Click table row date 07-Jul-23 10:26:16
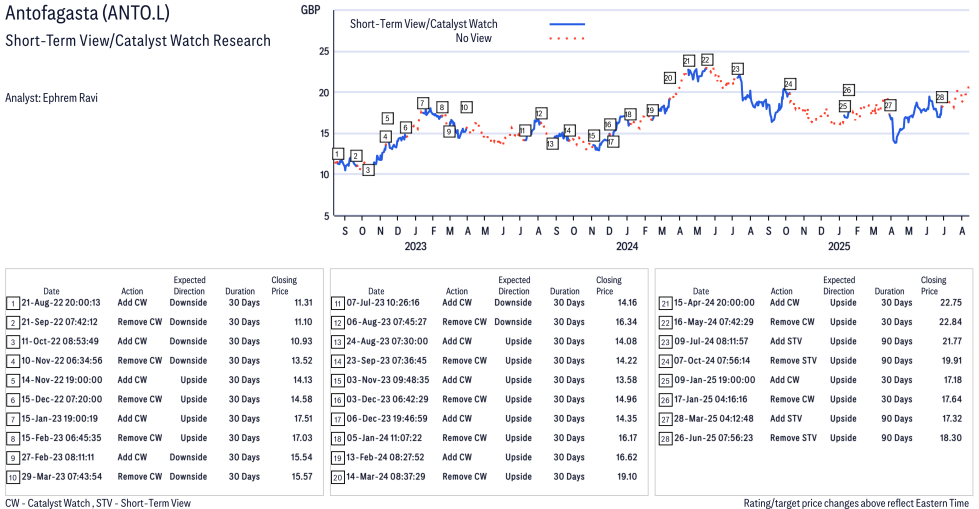979x509 pixels. tap(383, 302)
